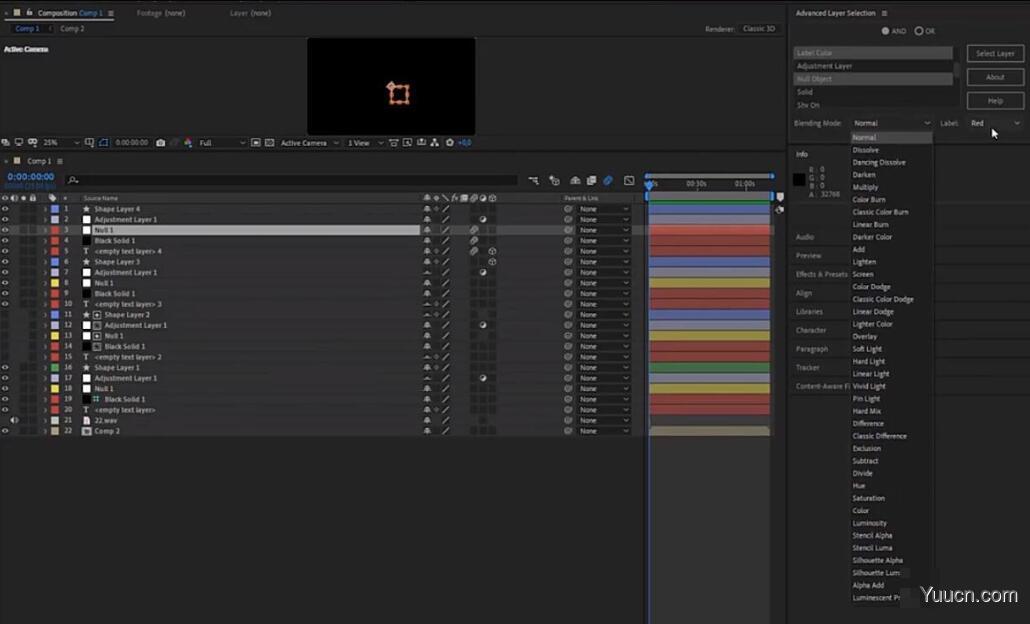This screenshot has height=624, width=1030.
Task: Click the composition flowchart icon
Action: coord(435,143)
